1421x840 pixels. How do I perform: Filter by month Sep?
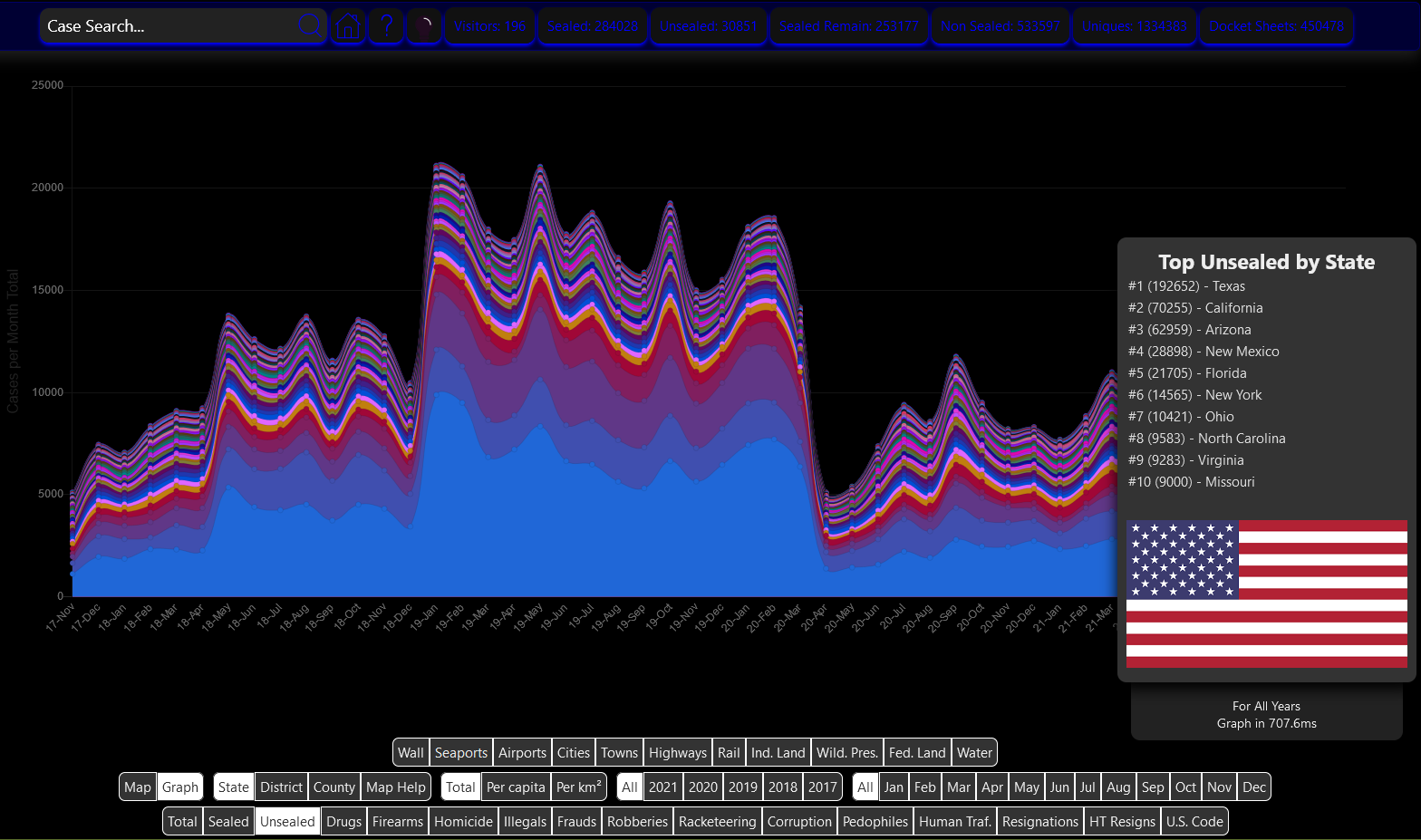click(1153, 787)
